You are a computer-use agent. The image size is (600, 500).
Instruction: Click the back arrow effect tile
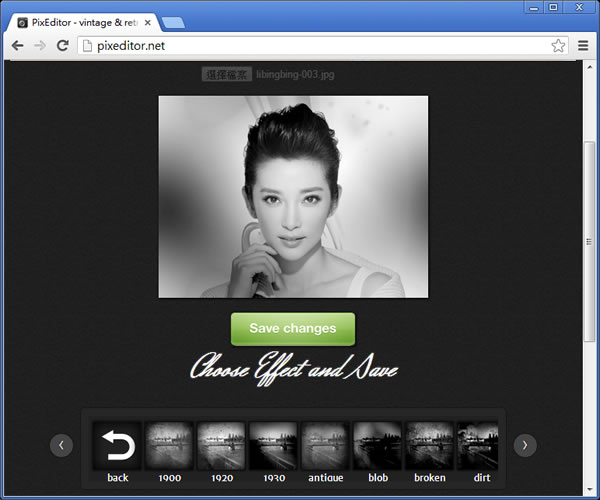(x=117, y=446)
